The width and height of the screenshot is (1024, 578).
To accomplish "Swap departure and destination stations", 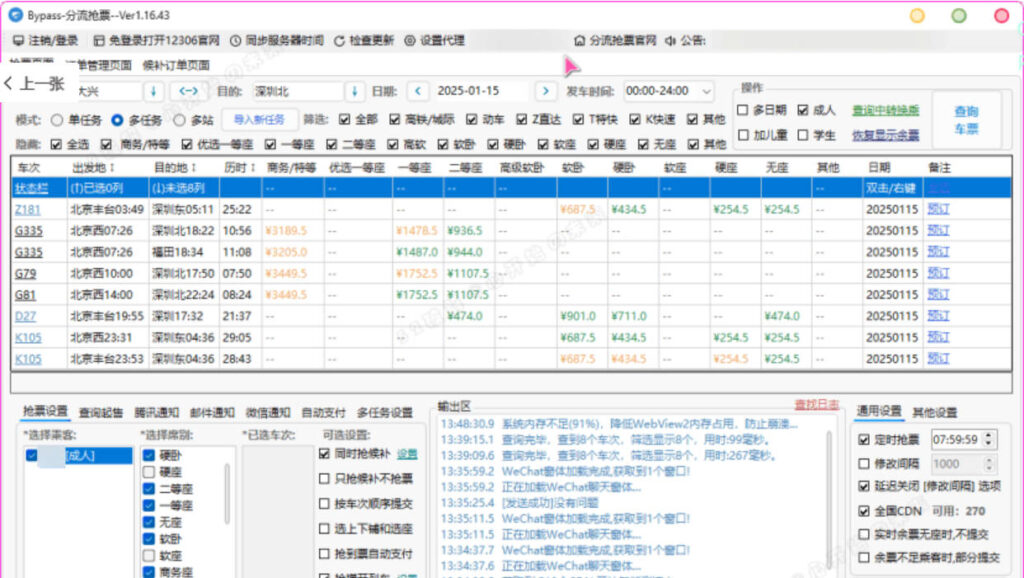I will (187, 91).
